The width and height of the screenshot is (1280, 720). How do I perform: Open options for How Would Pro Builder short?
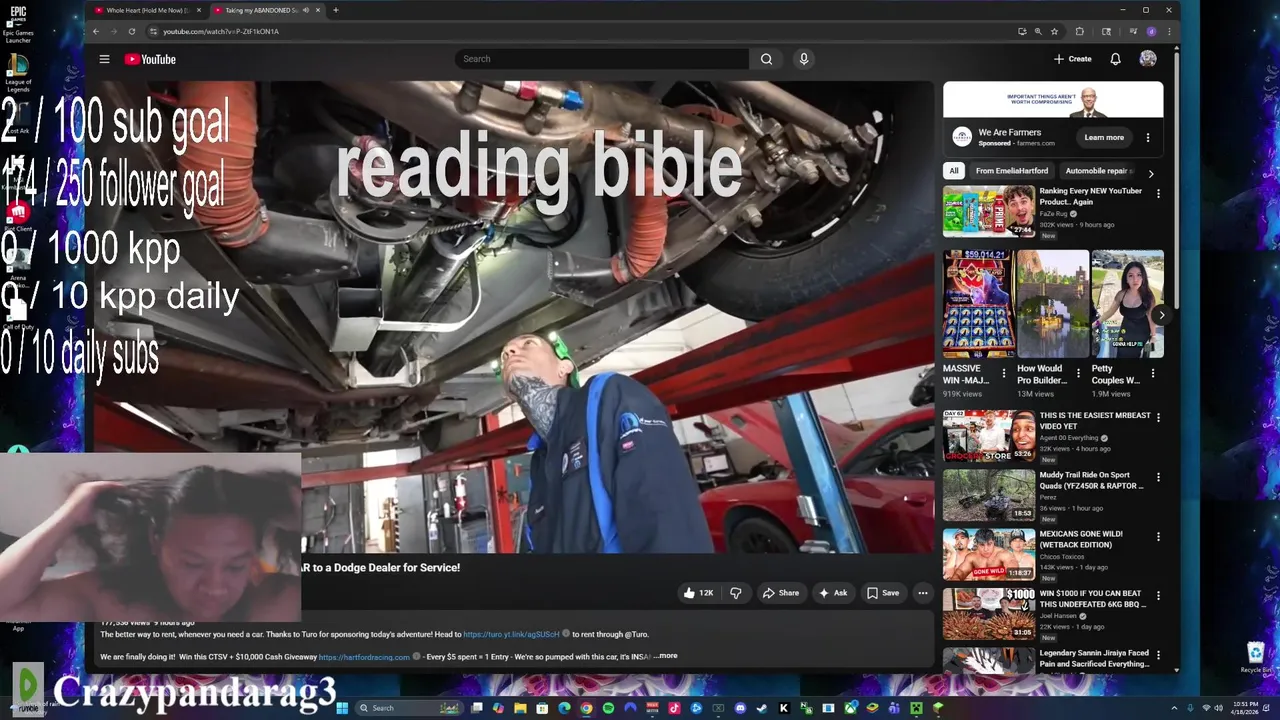tap(1078, 373)
